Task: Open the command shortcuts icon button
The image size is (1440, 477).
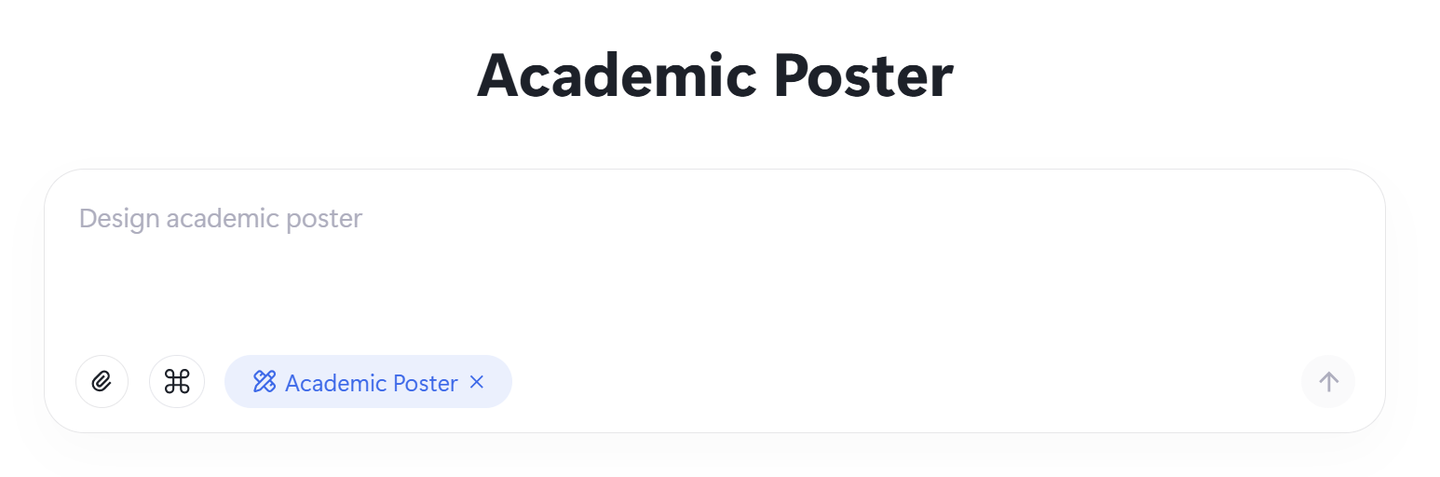Action: tap(177, 382)
